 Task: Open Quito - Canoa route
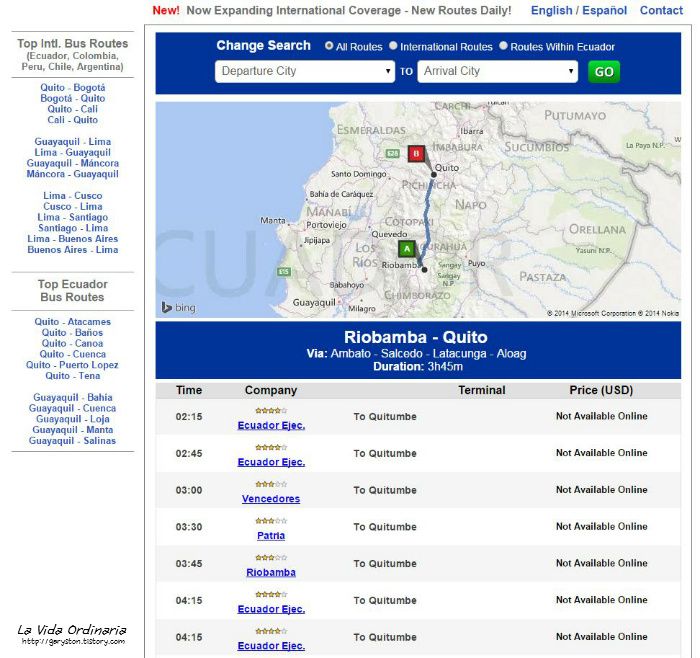click(x=73, y=343)
